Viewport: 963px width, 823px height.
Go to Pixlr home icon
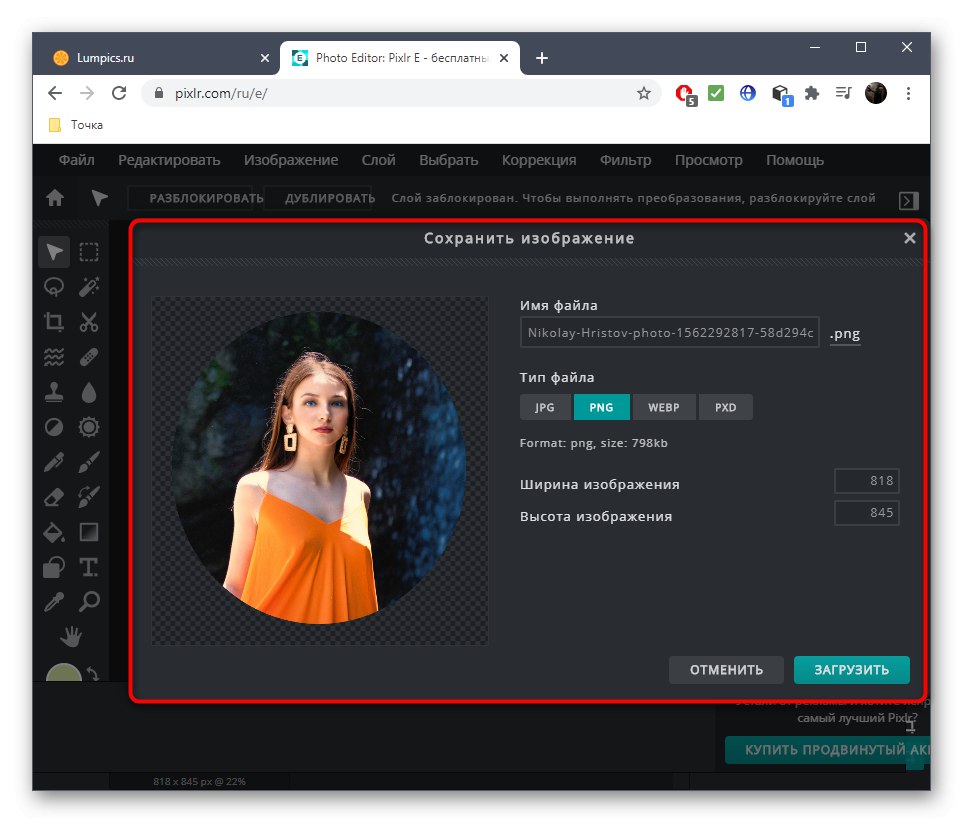[55, 198]
